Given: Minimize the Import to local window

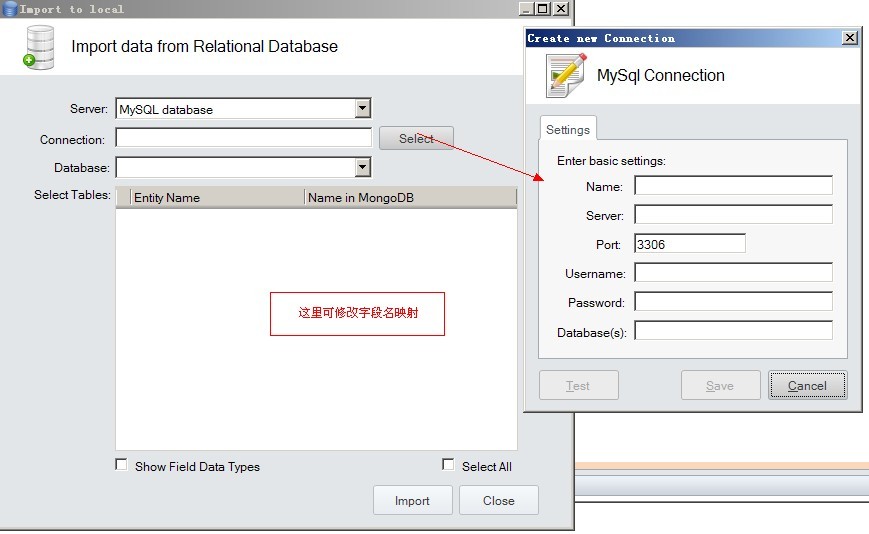Looking at the screenshot, I should point(526,8).
